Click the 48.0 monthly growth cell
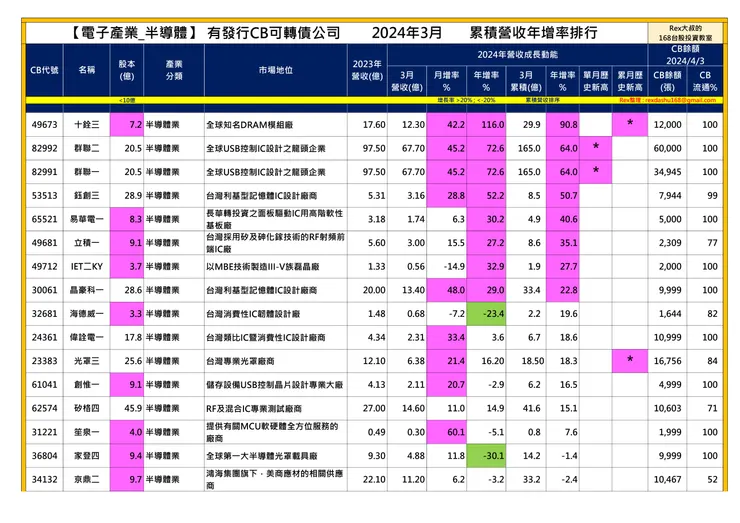The image size is (740, 523). 446,290
